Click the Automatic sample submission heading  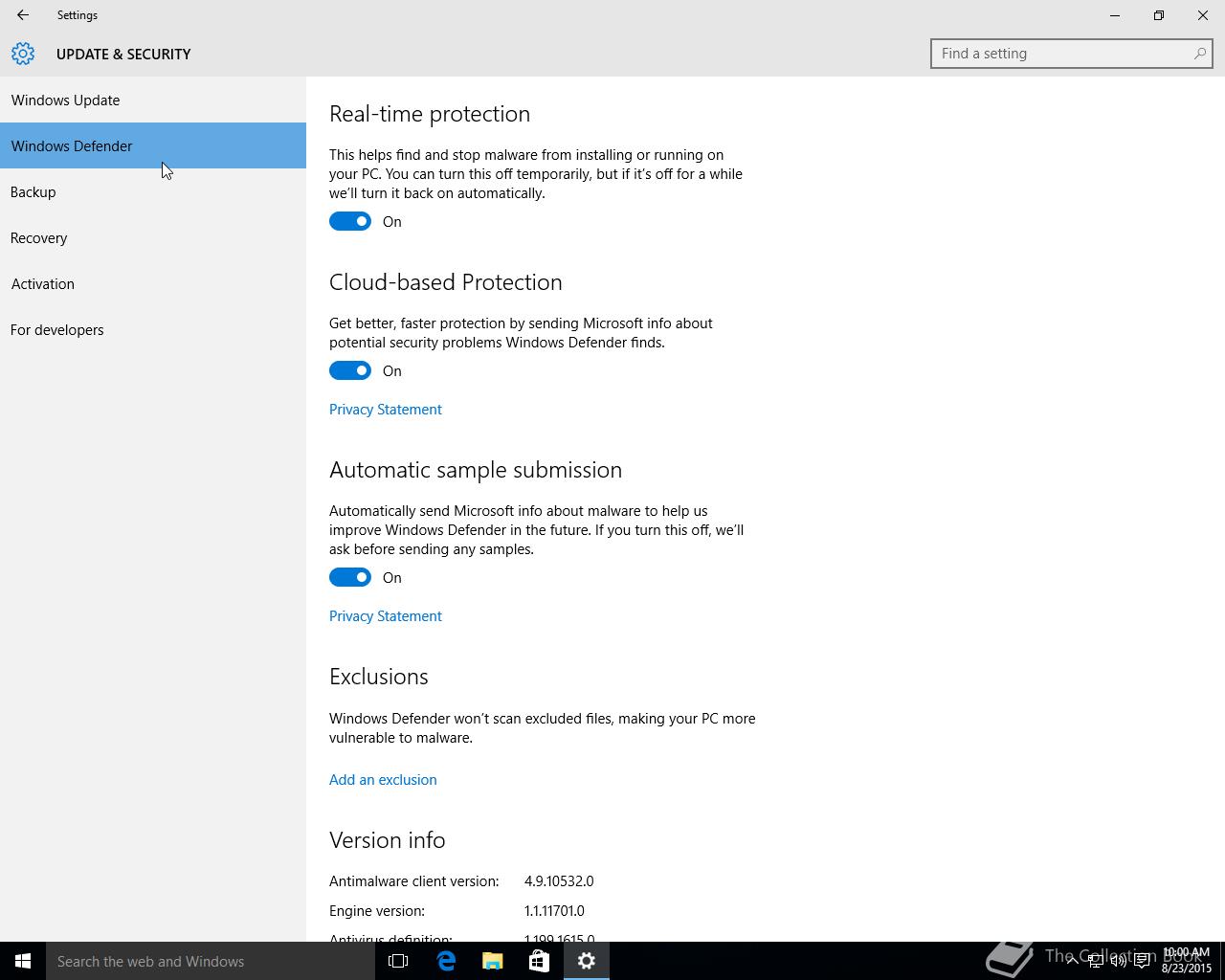(x=476, y=469)
